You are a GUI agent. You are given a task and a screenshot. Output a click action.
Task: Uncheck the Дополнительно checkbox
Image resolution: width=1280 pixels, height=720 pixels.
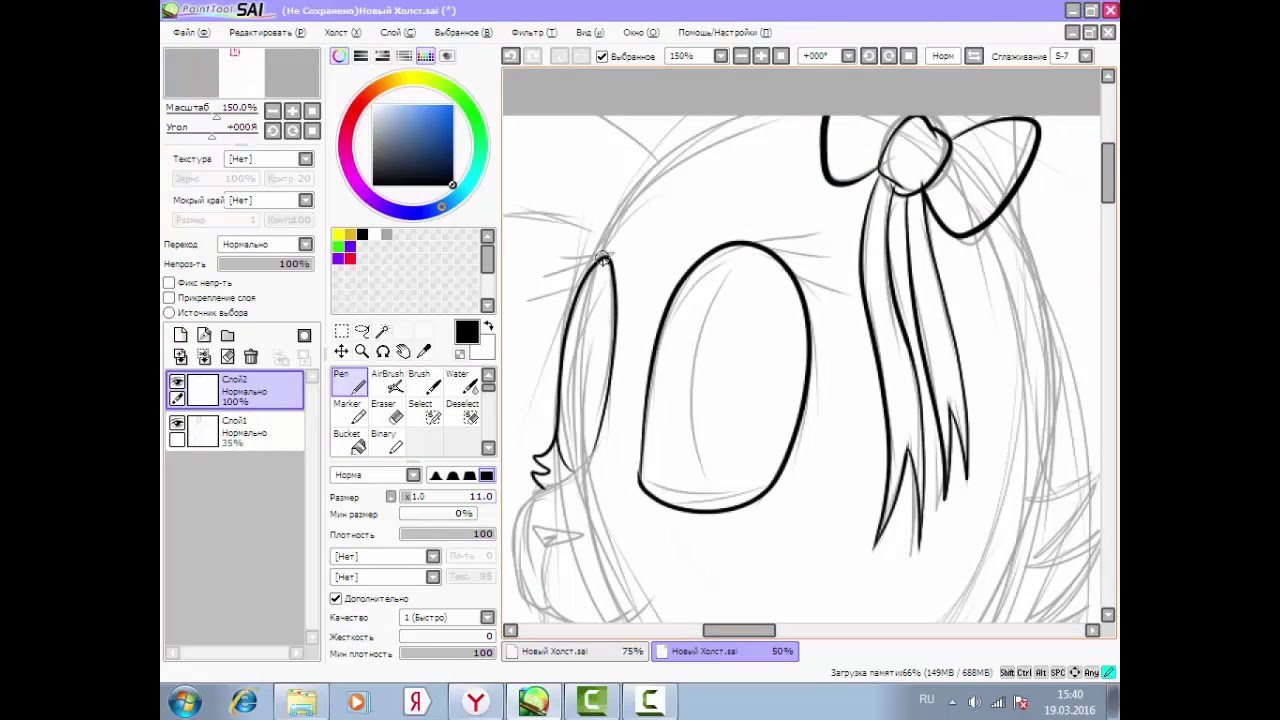click(x=336, y=598)
